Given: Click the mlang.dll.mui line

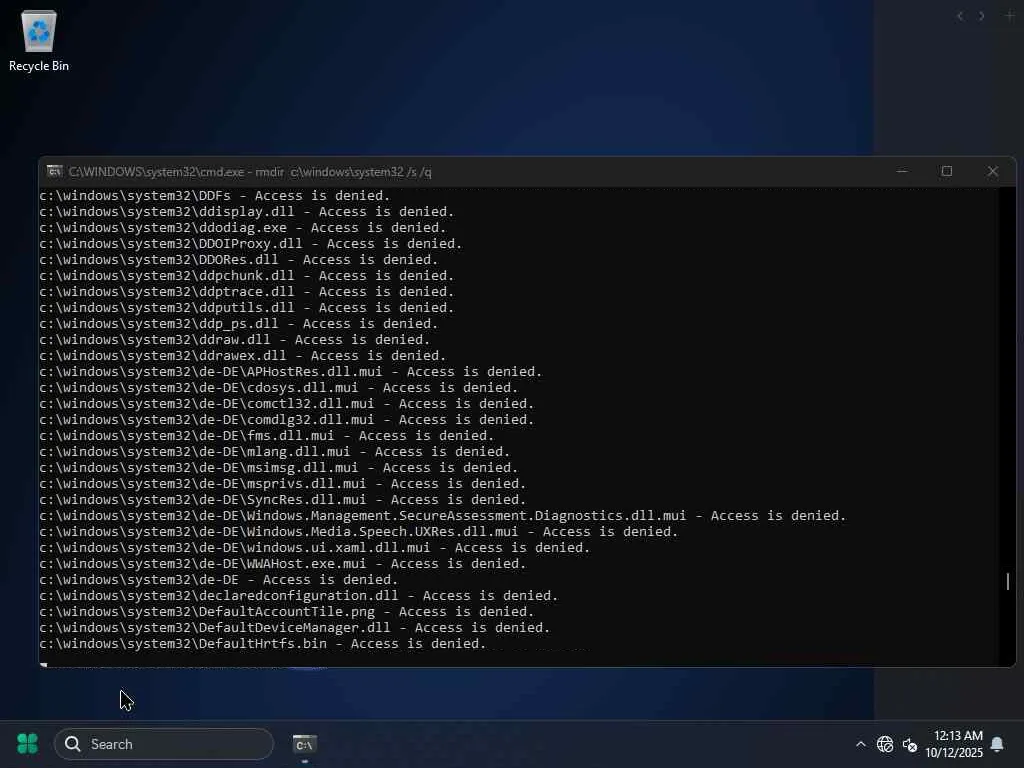Looking at the screenshot, I should coord(275,451).
